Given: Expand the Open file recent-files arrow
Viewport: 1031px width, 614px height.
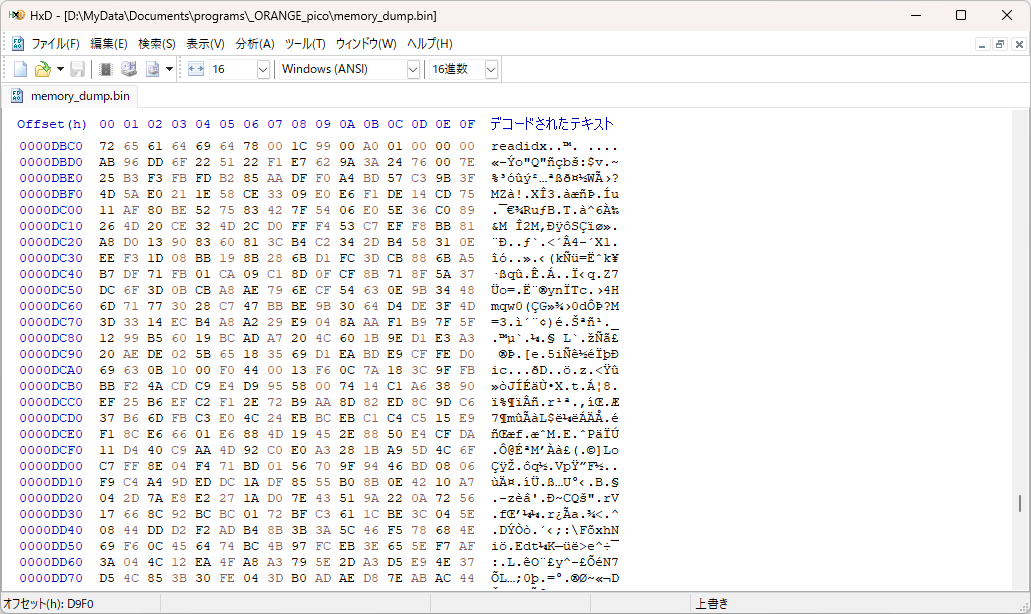Looking at the screenshot, I should point(60,69).
